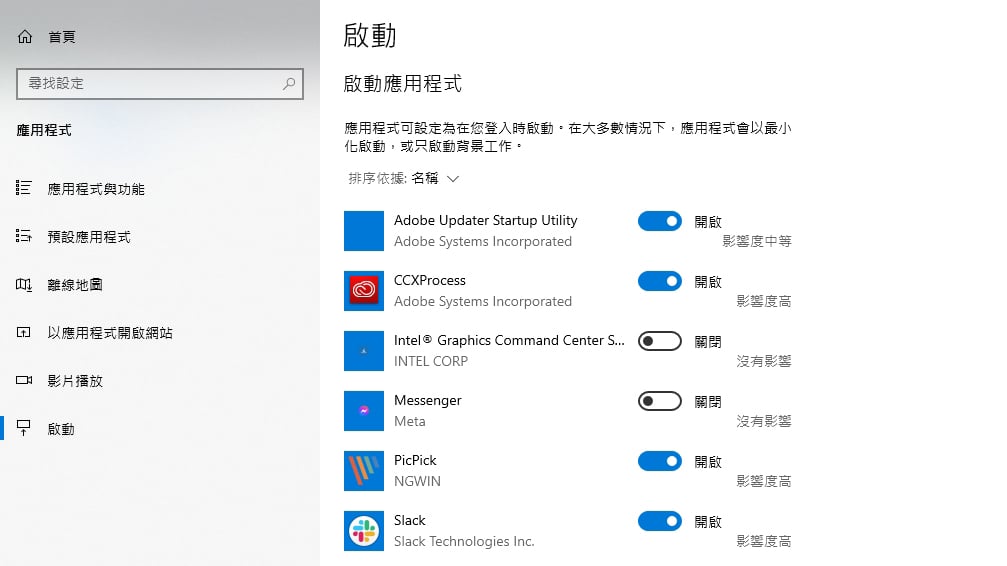Turn off Adobe Updater Startup Utility toggle

(660, 221)
